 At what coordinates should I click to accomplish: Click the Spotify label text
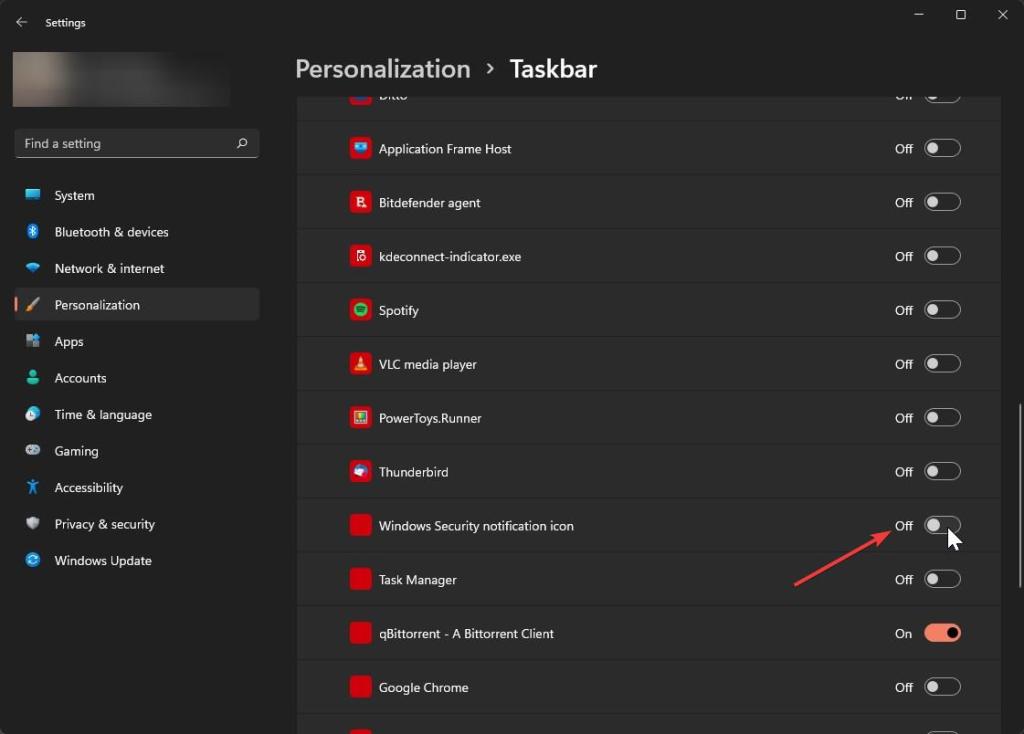point(398,310)
